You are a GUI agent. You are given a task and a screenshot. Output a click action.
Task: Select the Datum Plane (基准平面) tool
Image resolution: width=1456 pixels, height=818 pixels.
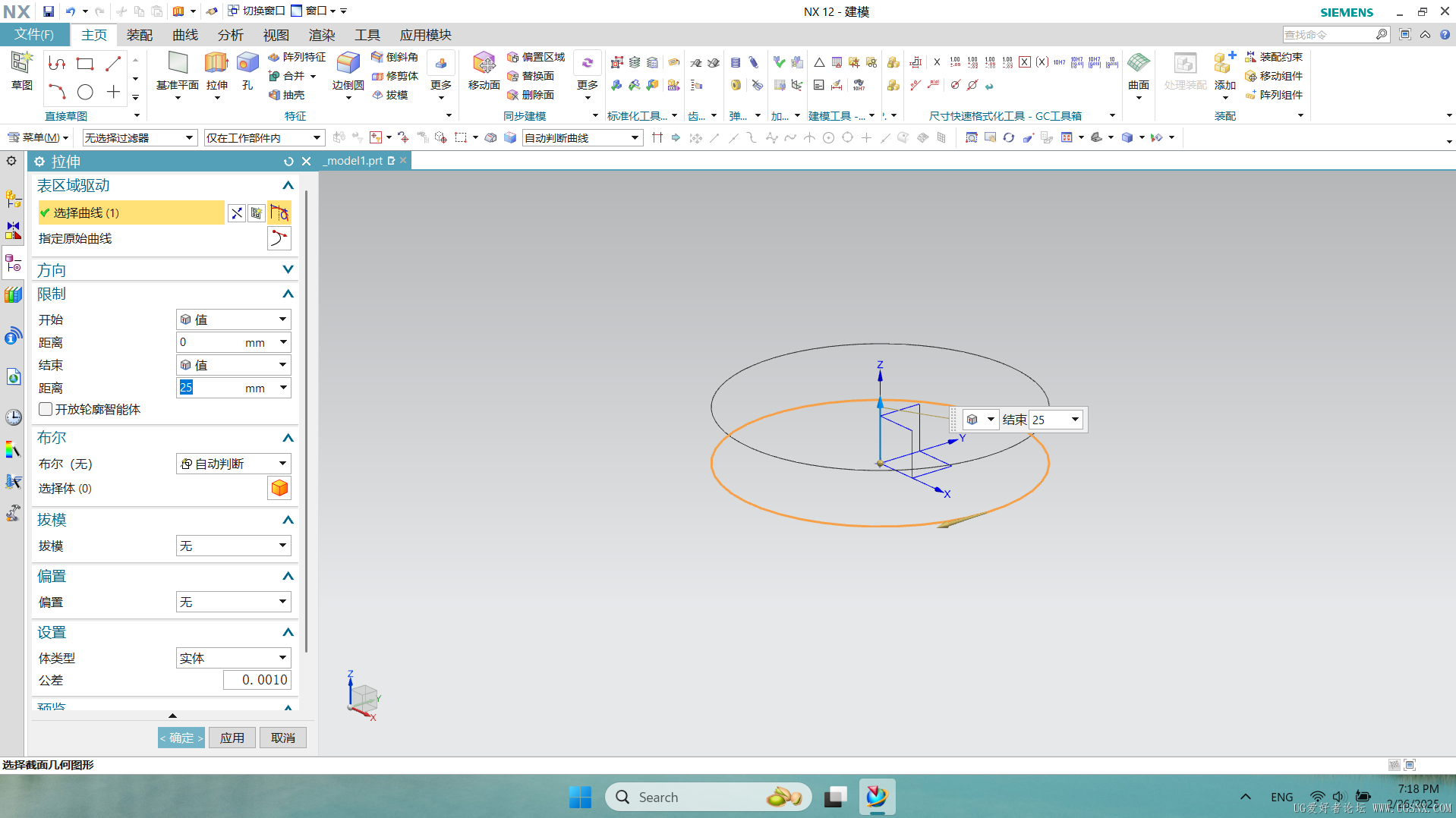(x=178, y=71)
